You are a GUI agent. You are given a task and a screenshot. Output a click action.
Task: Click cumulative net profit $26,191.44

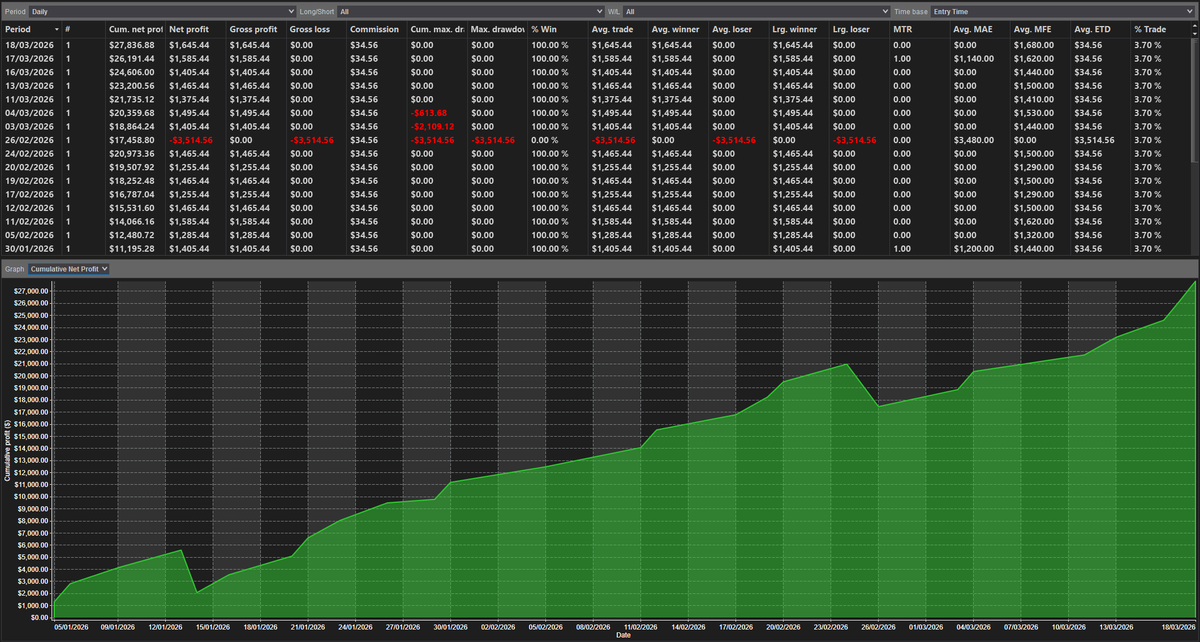coord(132,59)
